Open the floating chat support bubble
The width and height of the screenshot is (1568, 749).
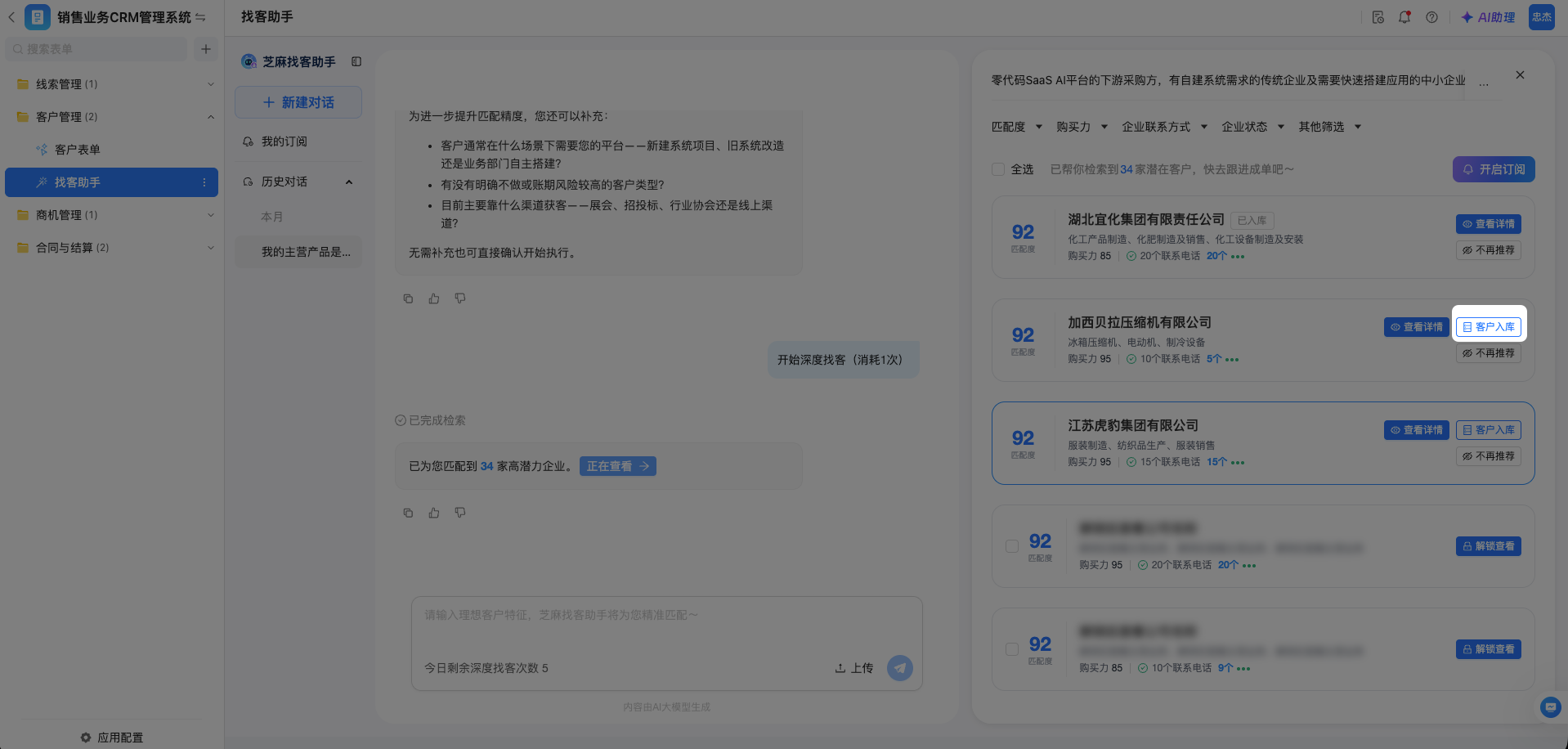(x=1550, y=706)
